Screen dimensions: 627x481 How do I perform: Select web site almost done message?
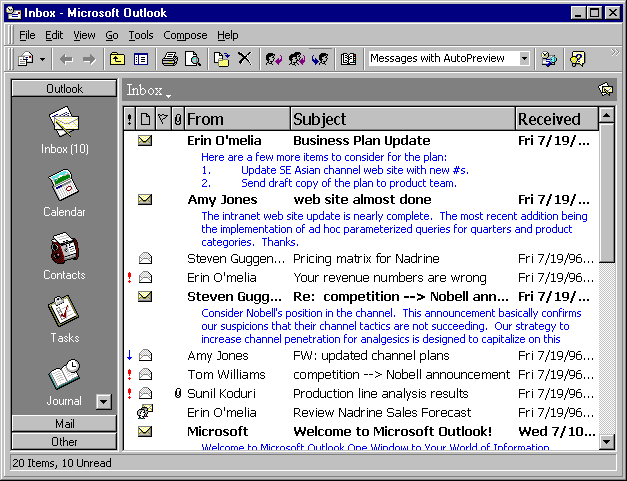(361, 200)
